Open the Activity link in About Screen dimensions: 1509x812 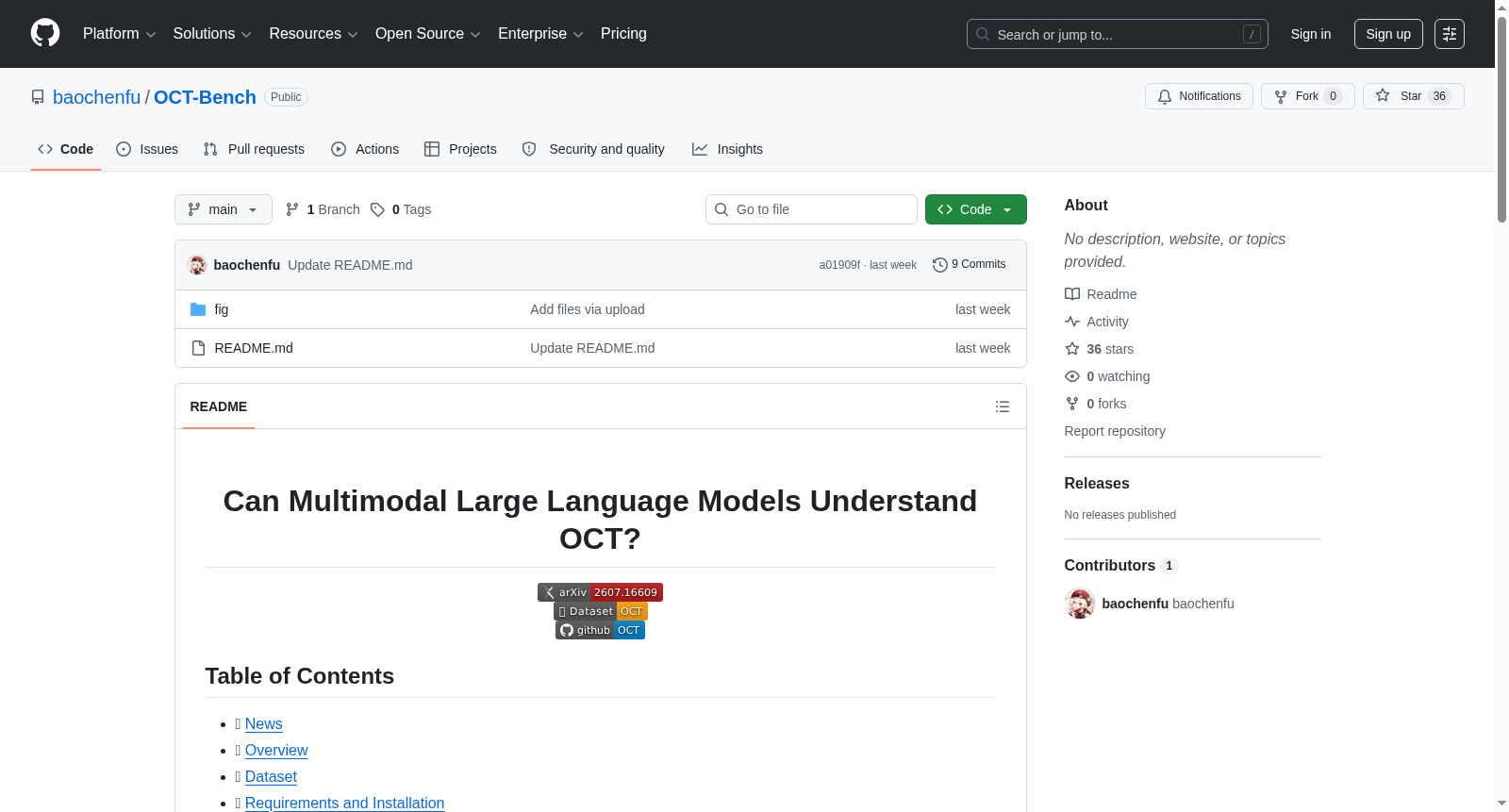click(1097, 322)
